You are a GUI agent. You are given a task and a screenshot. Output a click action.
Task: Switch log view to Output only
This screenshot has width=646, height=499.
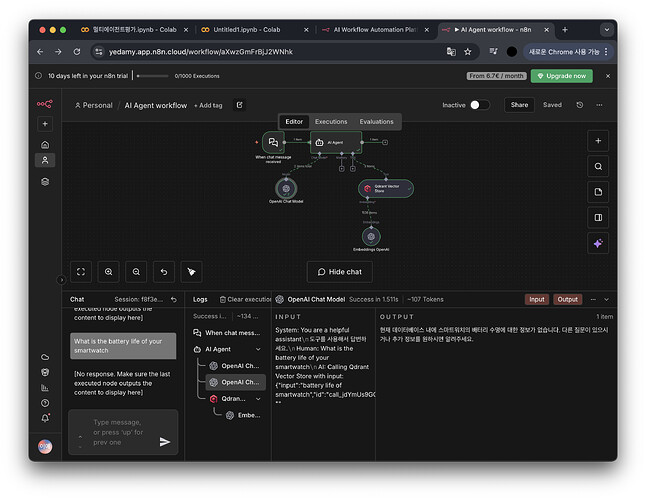[x=567, y=299]
